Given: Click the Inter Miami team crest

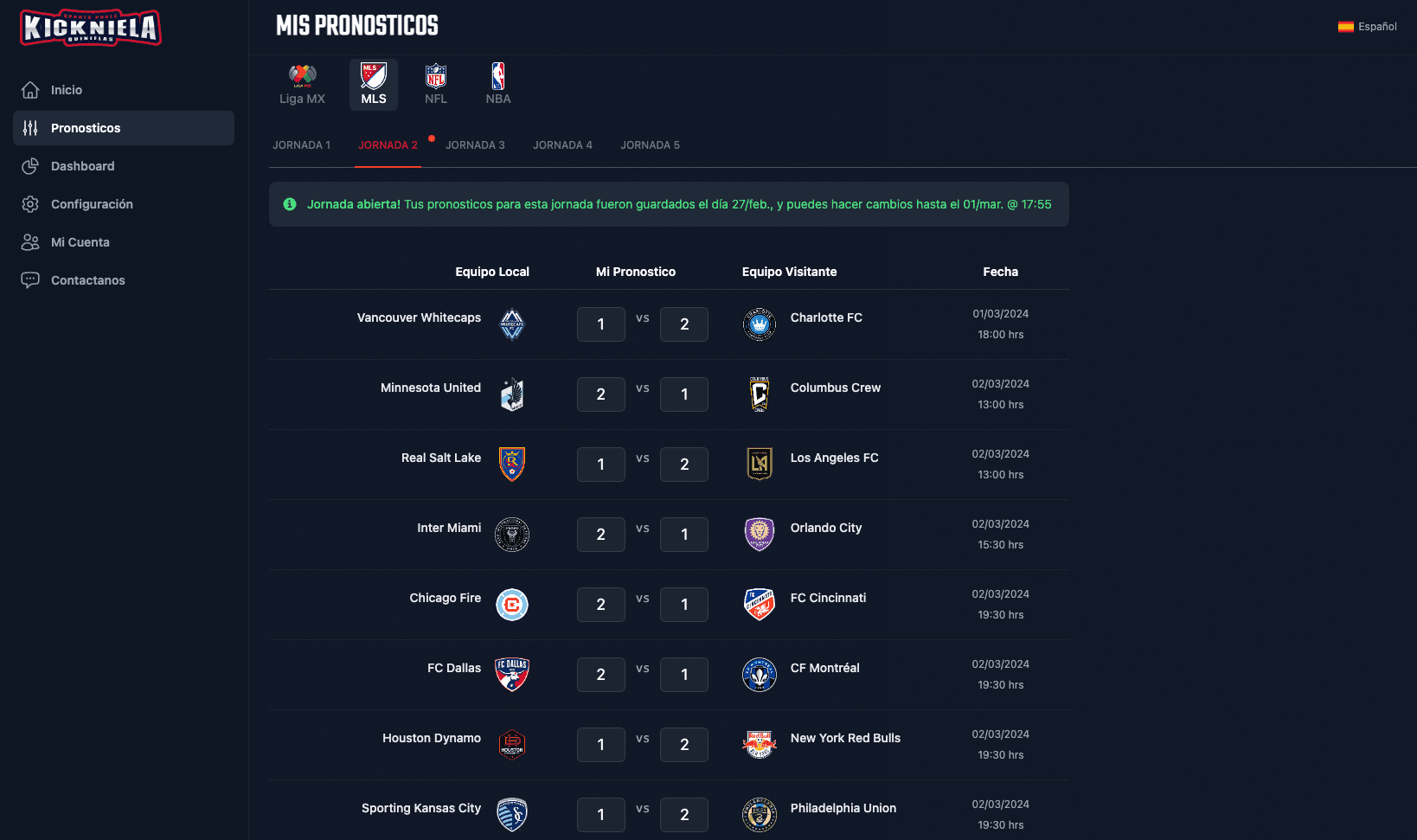Looking at the screenshot, I should (x=512, y=535).
